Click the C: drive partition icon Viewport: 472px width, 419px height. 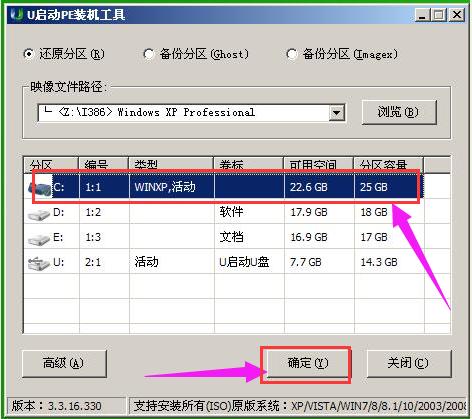[x=40, y=187]
